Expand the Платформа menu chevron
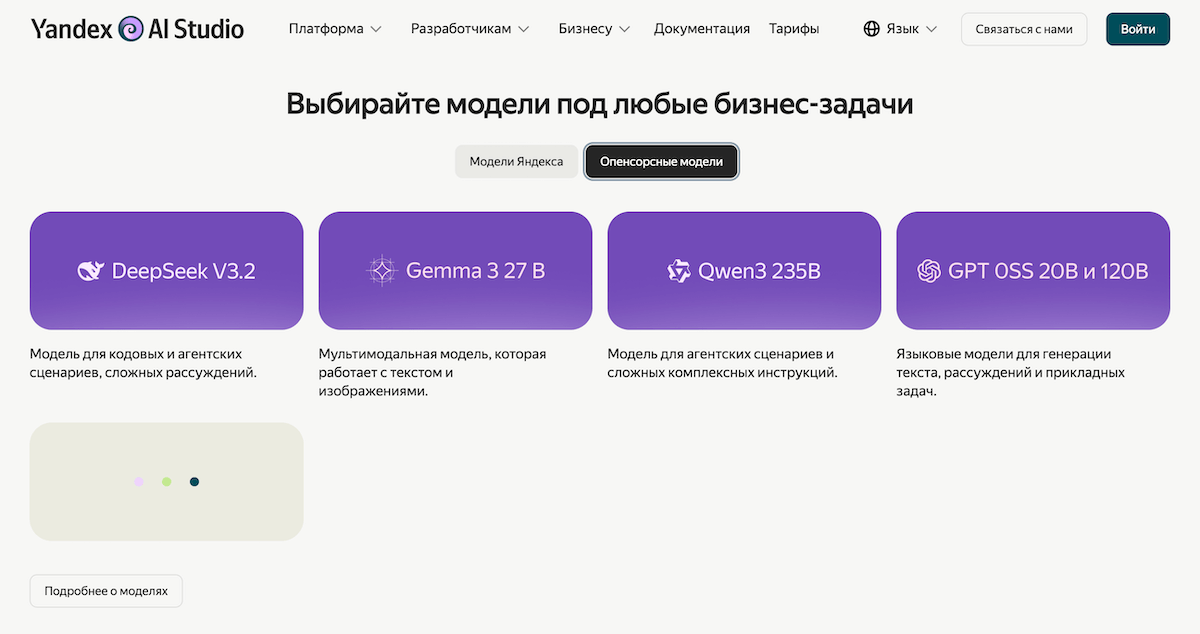 376,29
